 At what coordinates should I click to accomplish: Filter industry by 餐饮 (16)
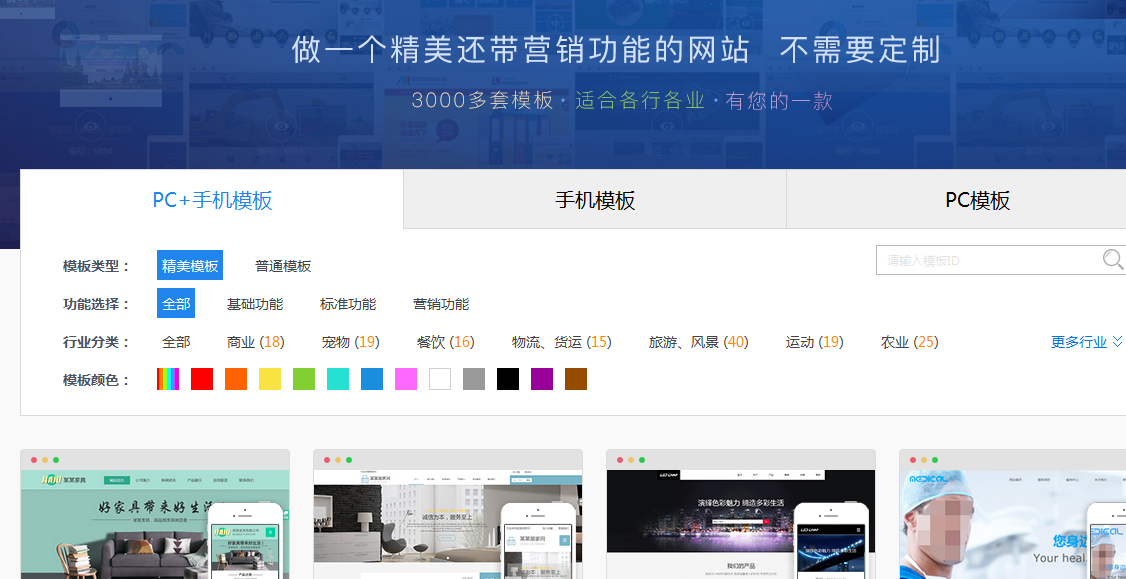[445, 342]
